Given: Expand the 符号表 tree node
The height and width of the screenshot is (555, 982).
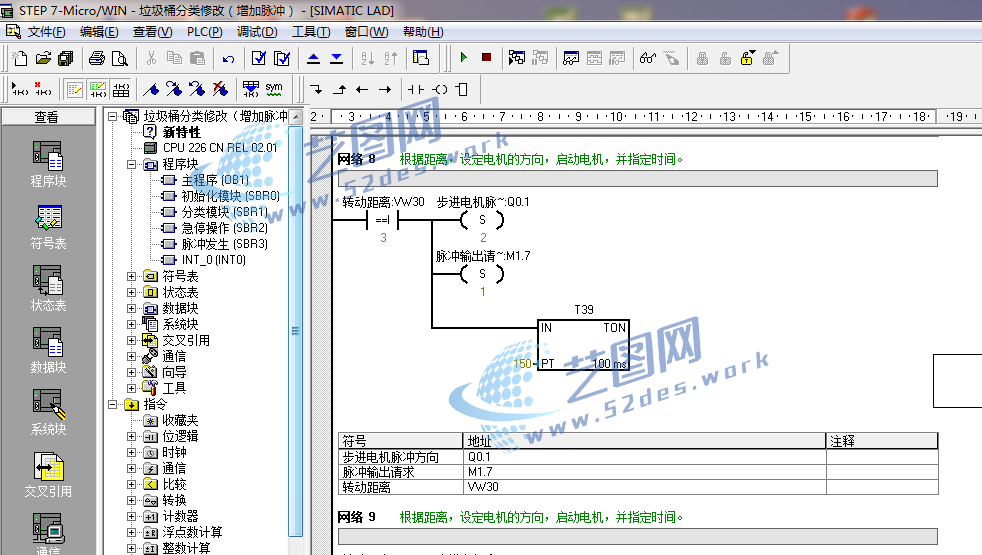Looking at the screenshot, I should (132, 276).
